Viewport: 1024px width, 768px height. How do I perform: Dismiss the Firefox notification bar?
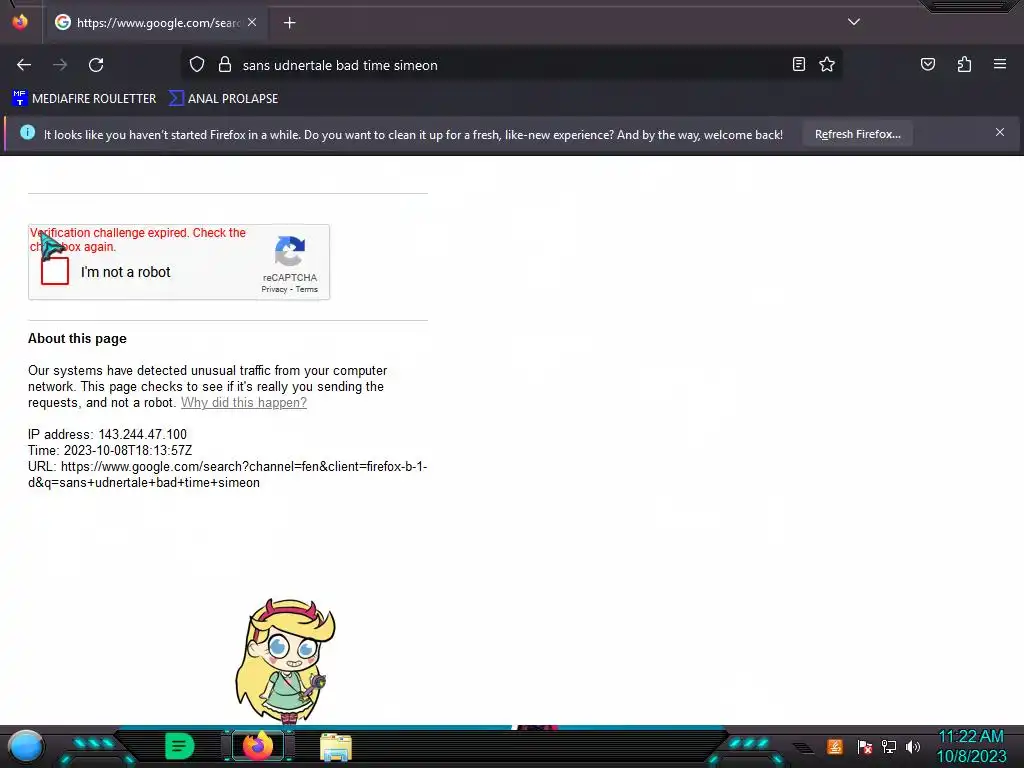pyautogui.click(x=1000, y=132)
